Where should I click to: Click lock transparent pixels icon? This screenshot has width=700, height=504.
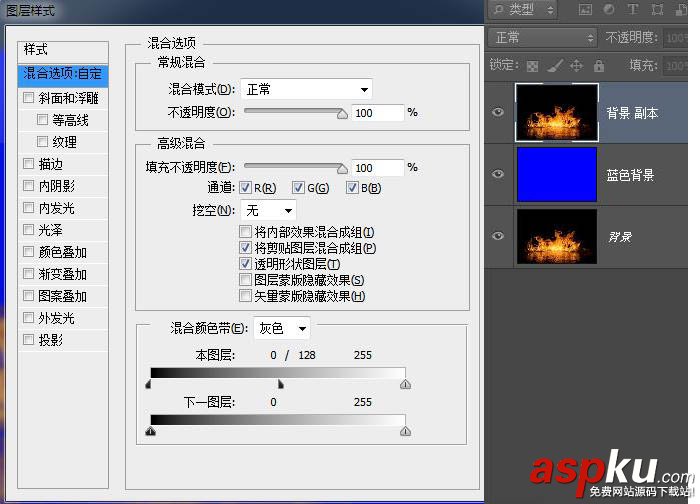[532, 66]
